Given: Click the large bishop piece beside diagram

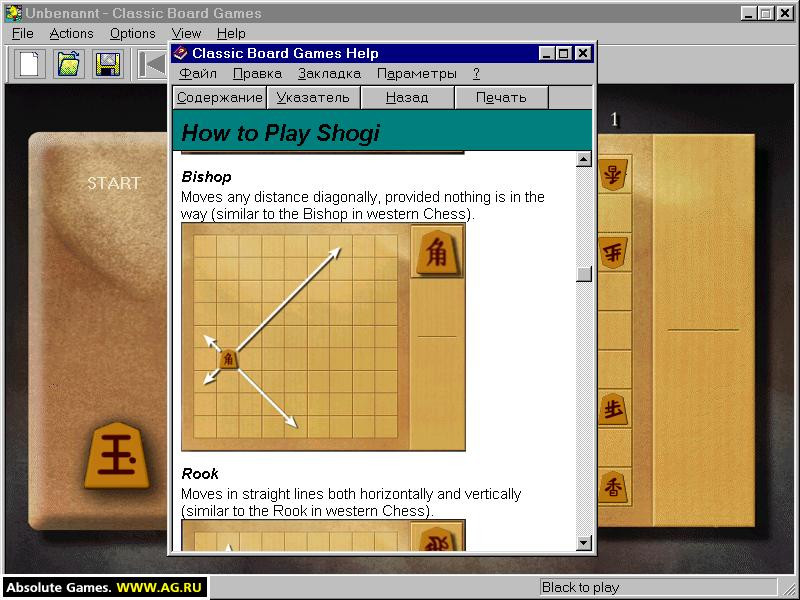Looking at the screenshot, I should (x=437, y=252).
